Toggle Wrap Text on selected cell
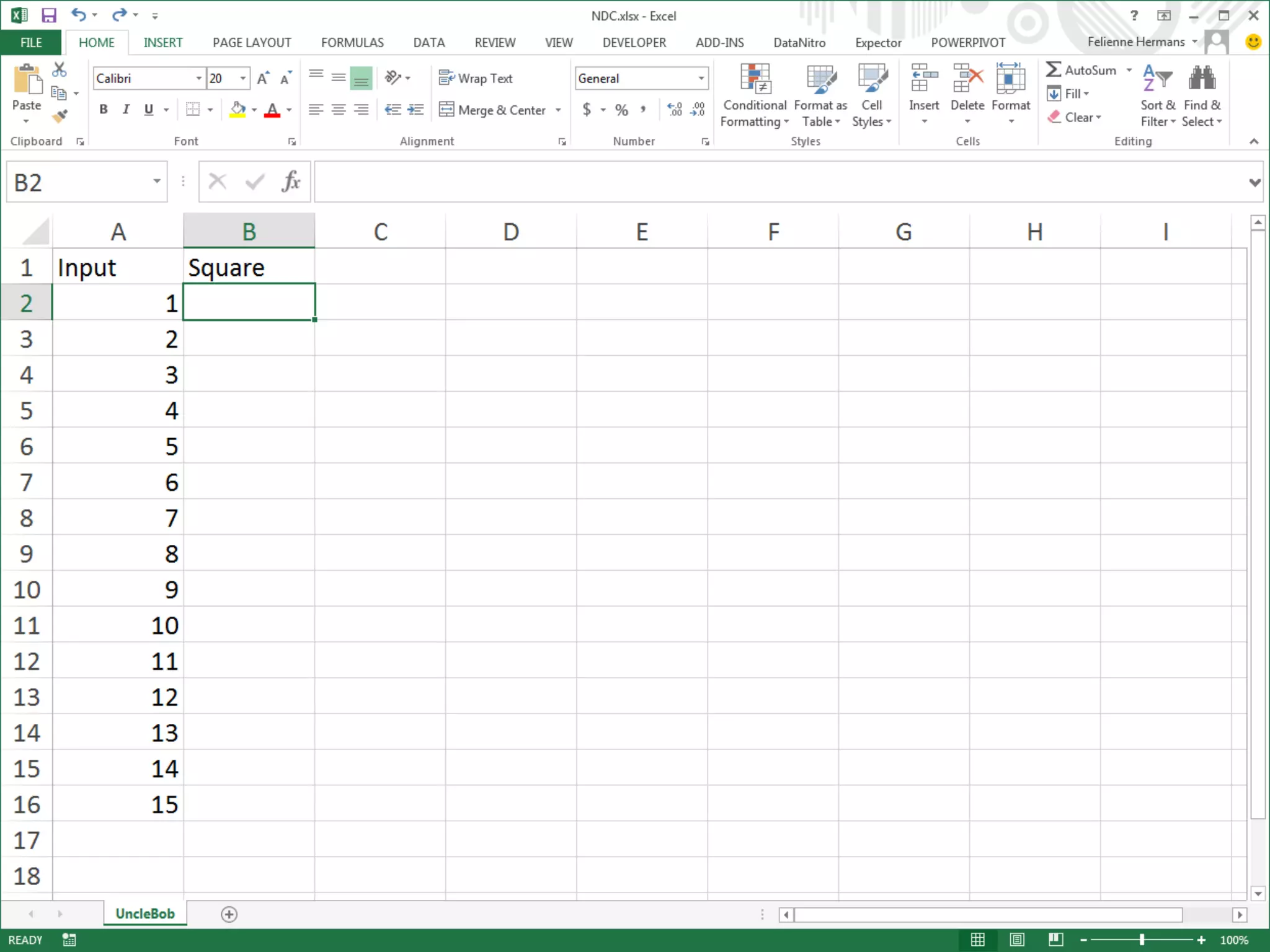Screen dimensions: 1270x952 (x=476, y=78)
